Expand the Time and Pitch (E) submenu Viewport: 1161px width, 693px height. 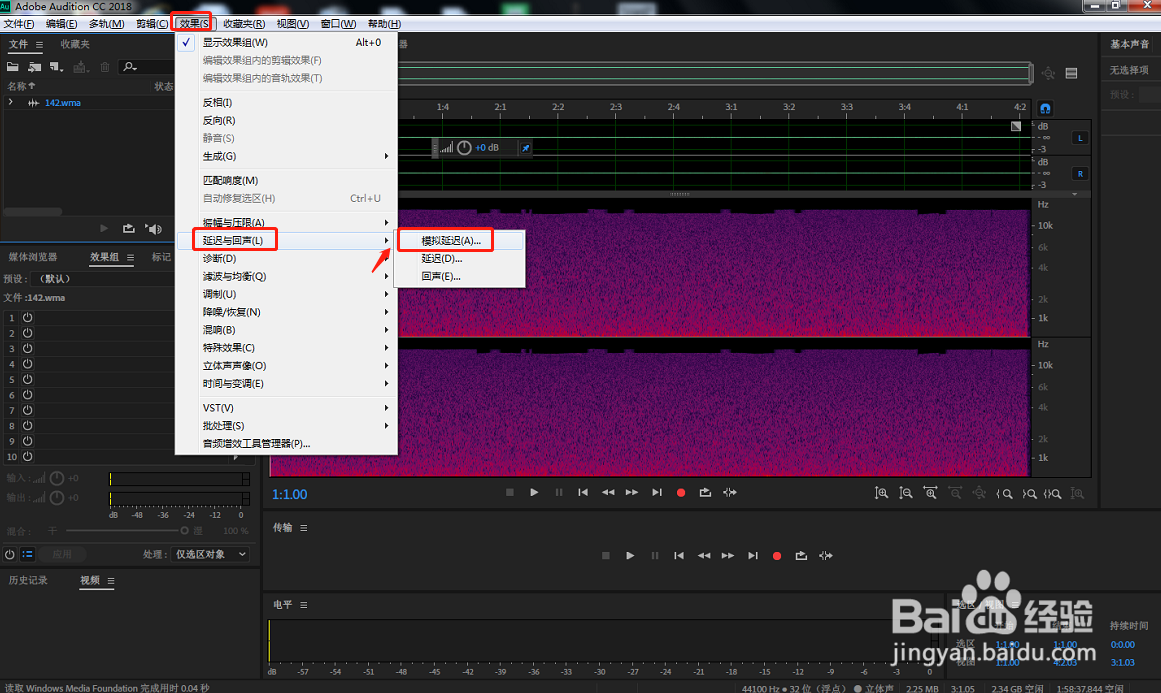click(x=286, y=384)
